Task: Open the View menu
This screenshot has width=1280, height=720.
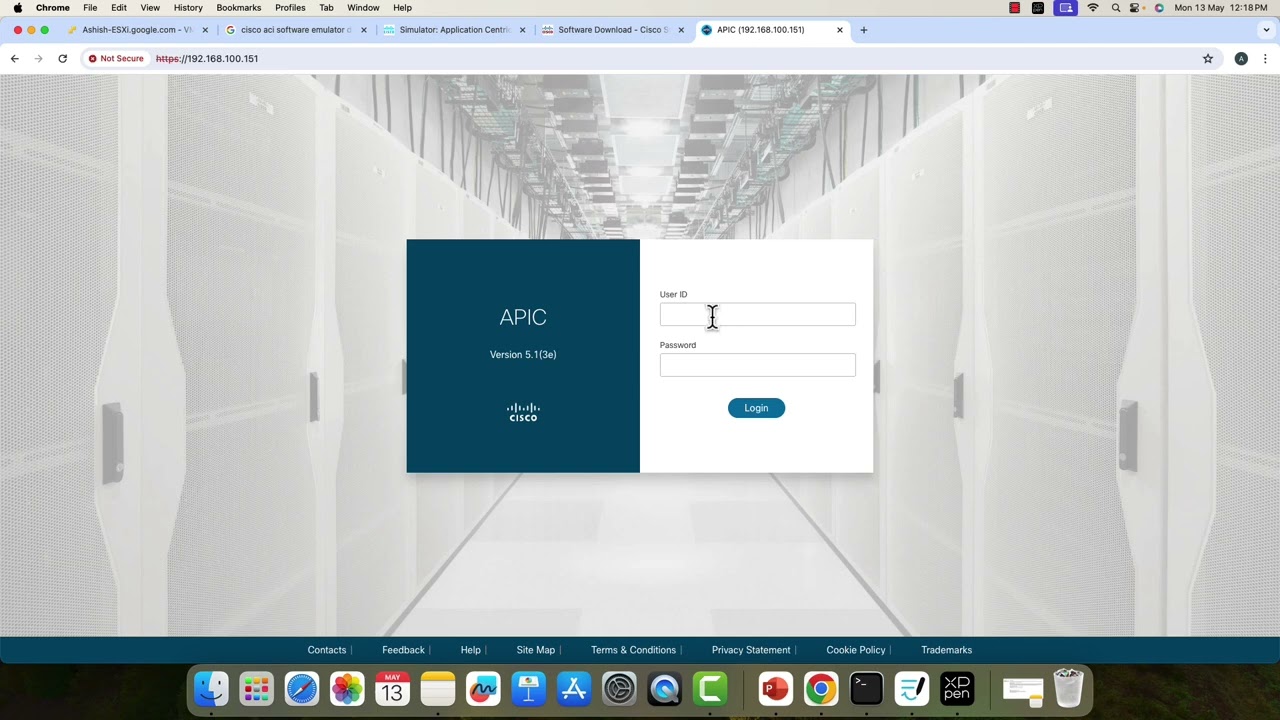Action: 150,8
